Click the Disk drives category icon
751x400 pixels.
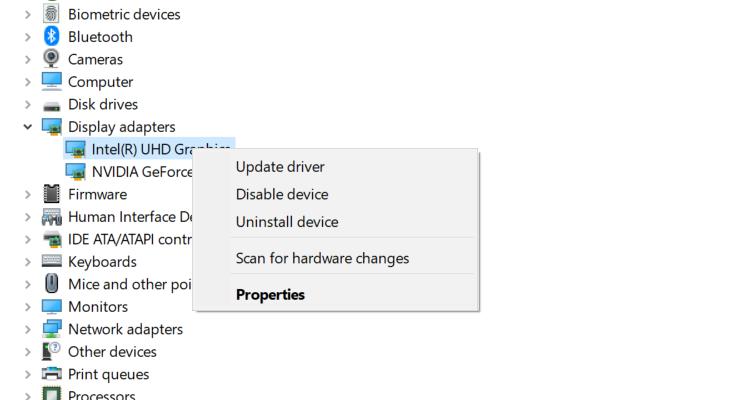51,105
